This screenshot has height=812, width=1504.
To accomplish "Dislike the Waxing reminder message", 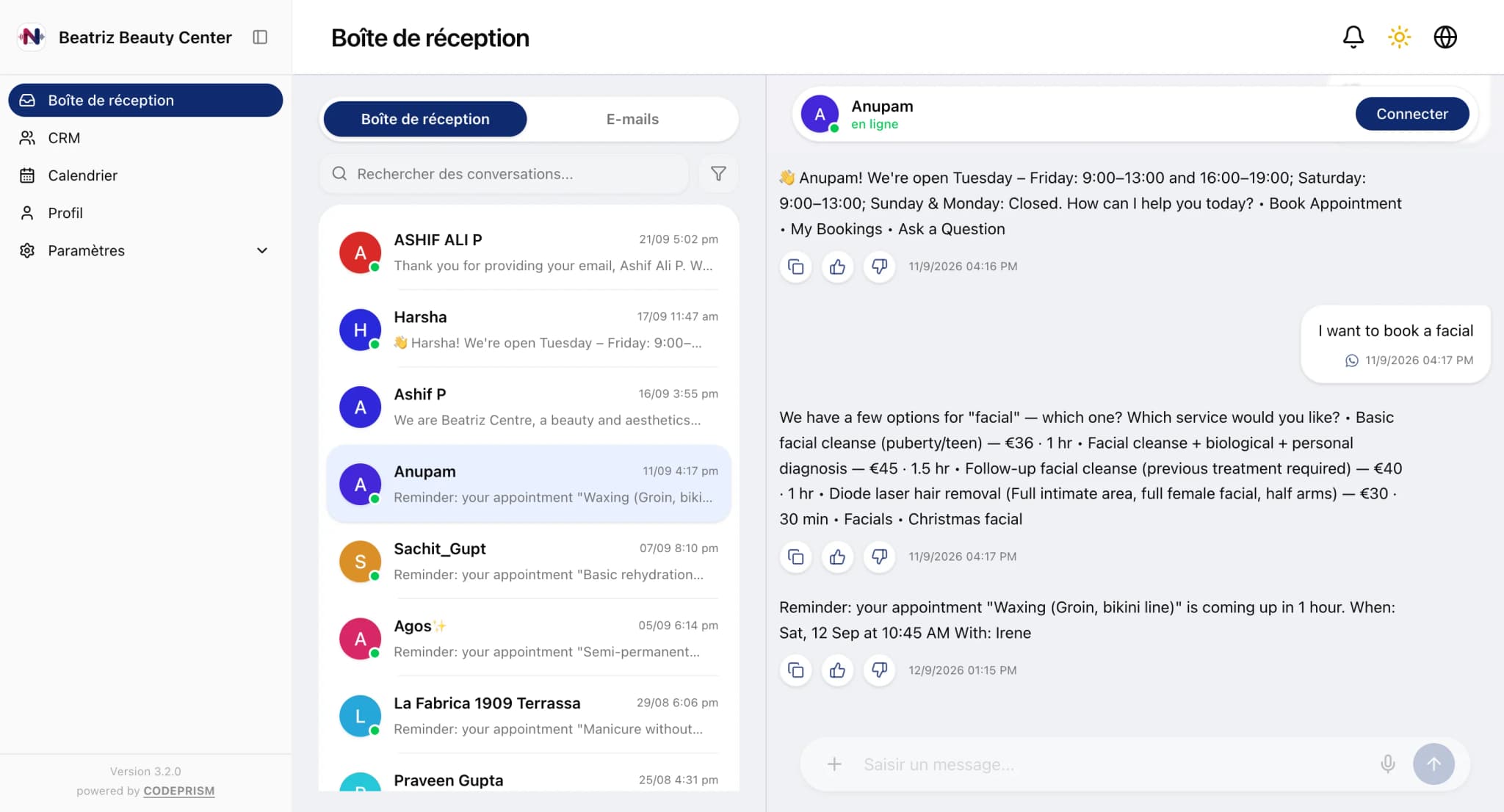I will click(879, 670).
